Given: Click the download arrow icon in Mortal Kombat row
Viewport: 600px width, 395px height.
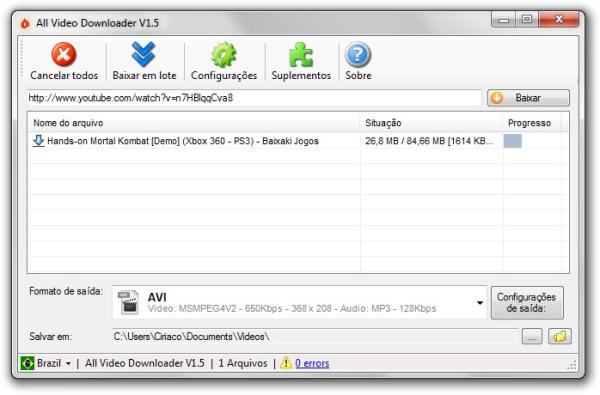Looking at the screenshot, I should [x=38, y=141].
